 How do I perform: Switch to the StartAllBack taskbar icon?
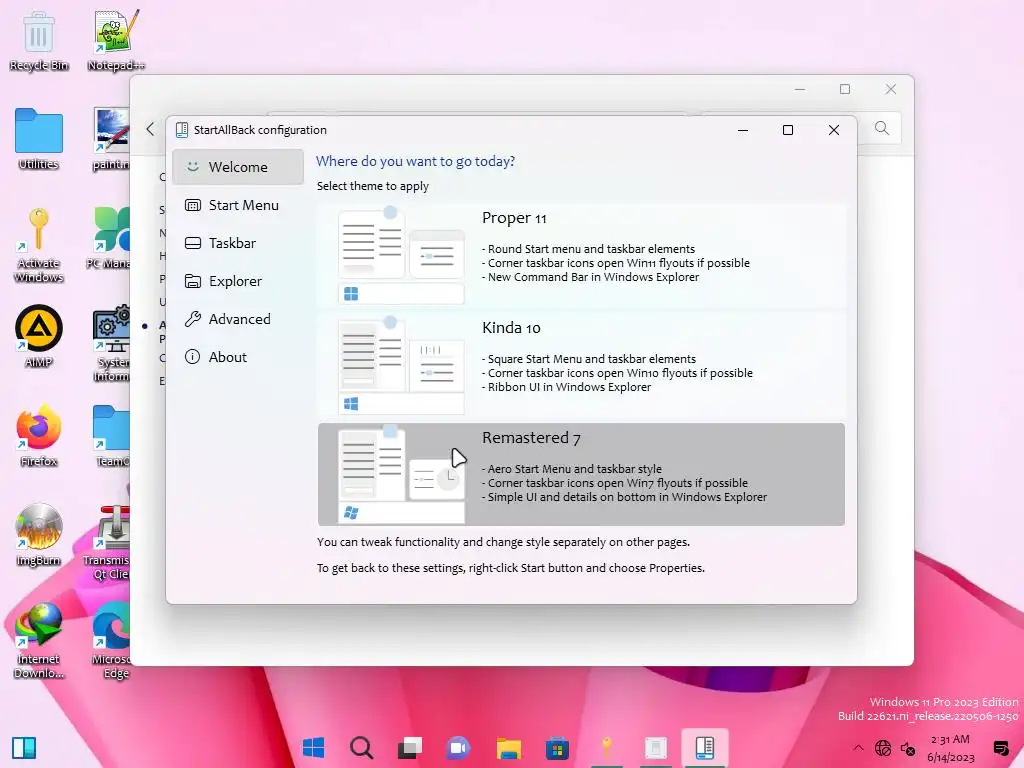[x=705, y=747]
